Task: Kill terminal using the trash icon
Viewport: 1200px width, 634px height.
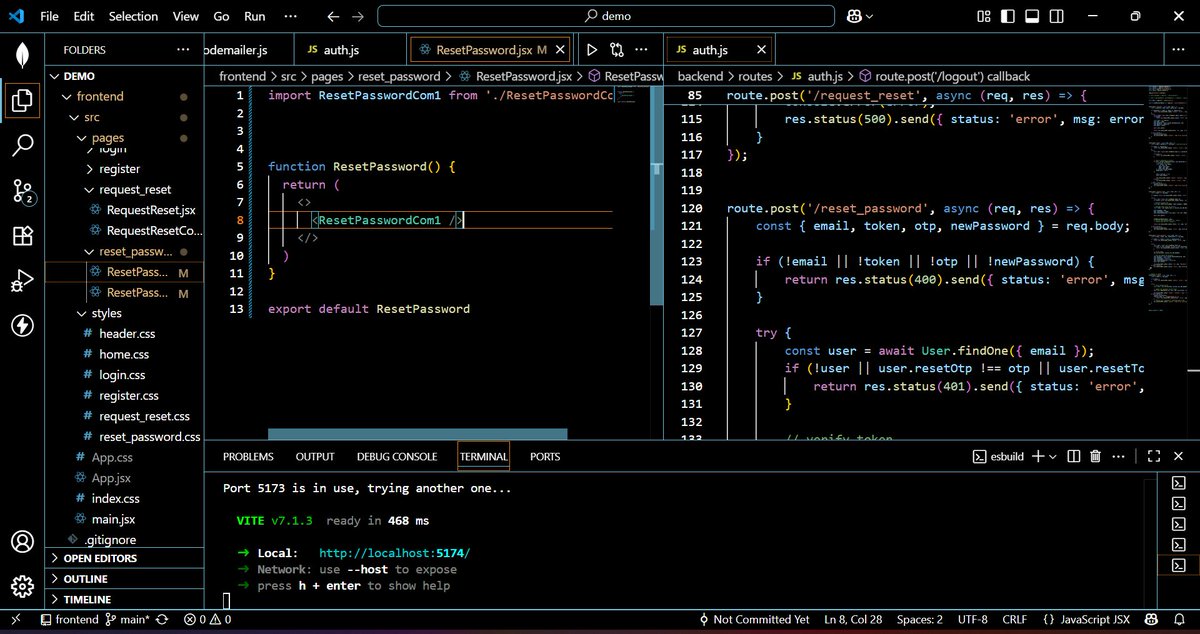Action: (x=1095, y=456)
